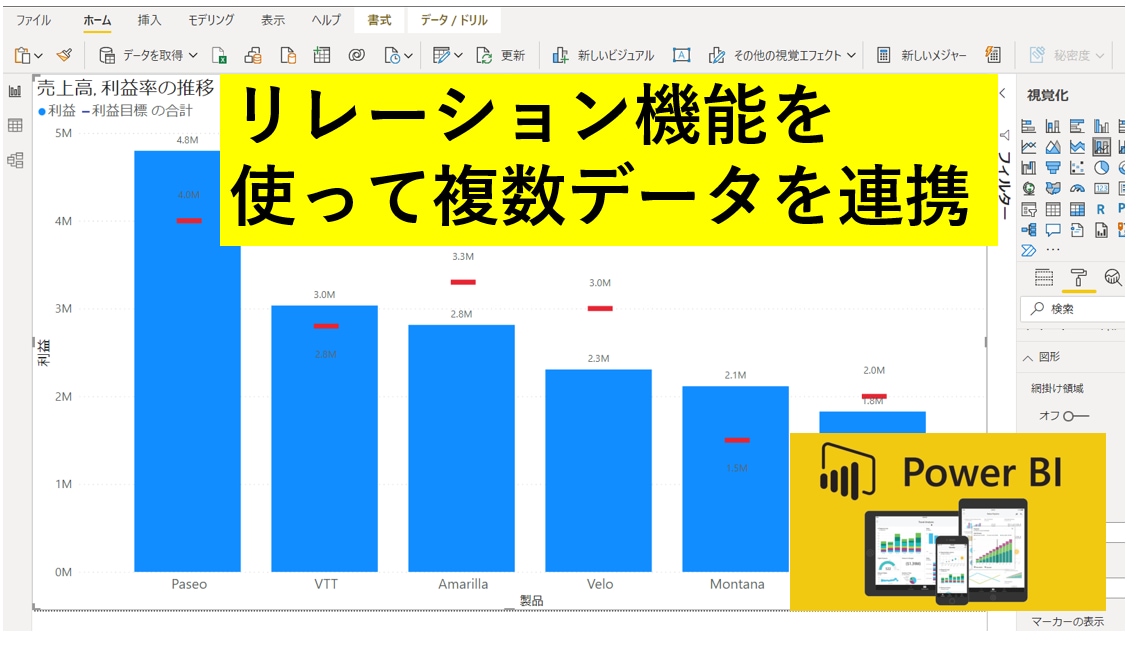Open the Power BI datasets connector
The height and width of the screenshot is (645, 1138).
253,55
